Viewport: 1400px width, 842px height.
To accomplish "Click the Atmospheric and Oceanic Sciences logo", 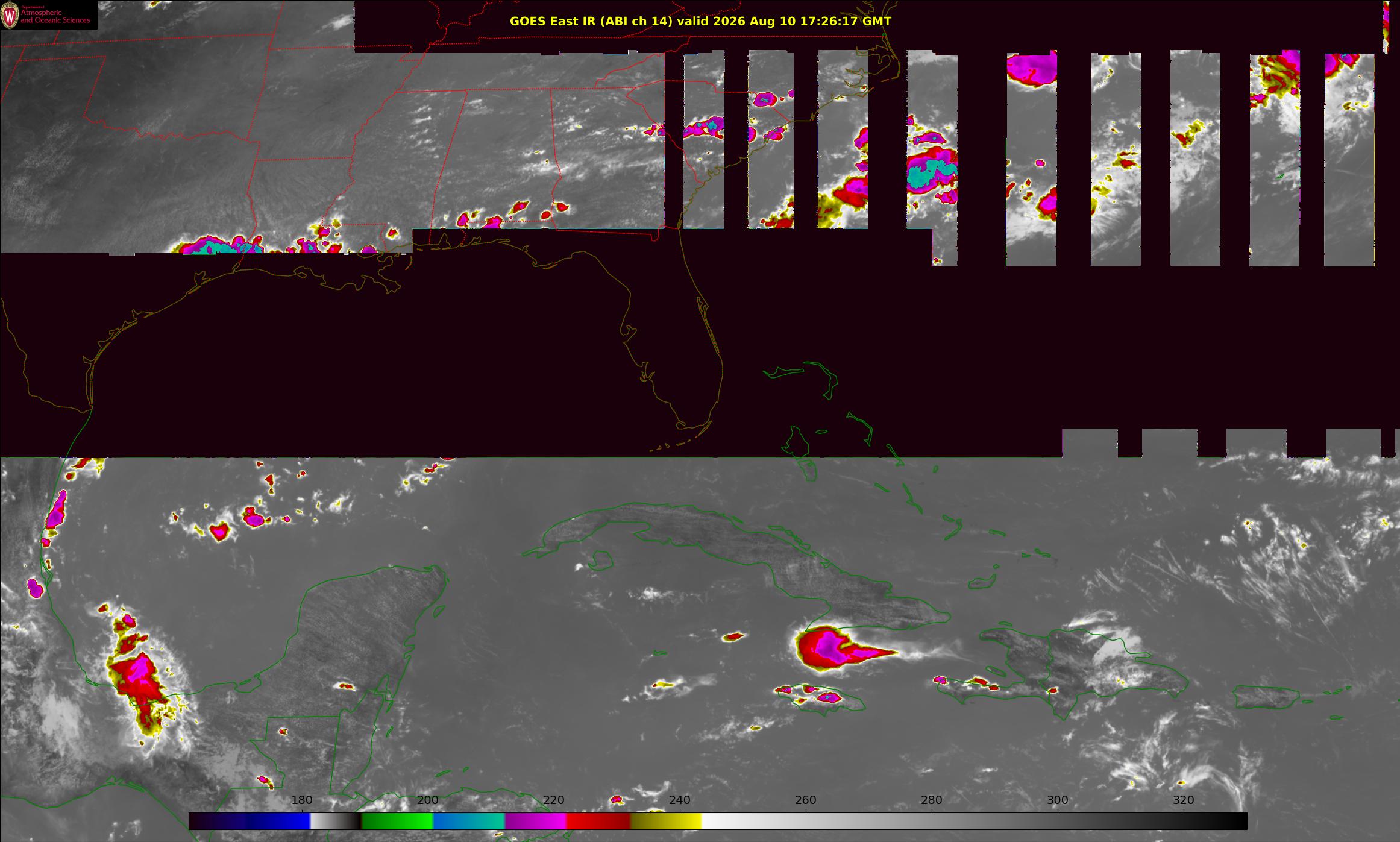I will pyautogui.click(x=49, y=15).
